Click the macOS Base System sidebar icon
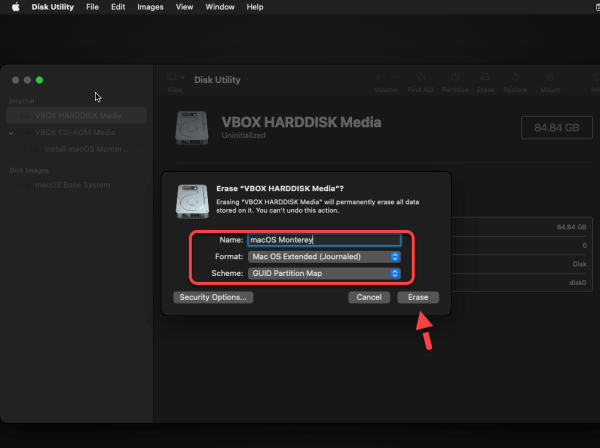Viewport: 600px width, 448px height. pyautogui.click(x=25, y=185)
